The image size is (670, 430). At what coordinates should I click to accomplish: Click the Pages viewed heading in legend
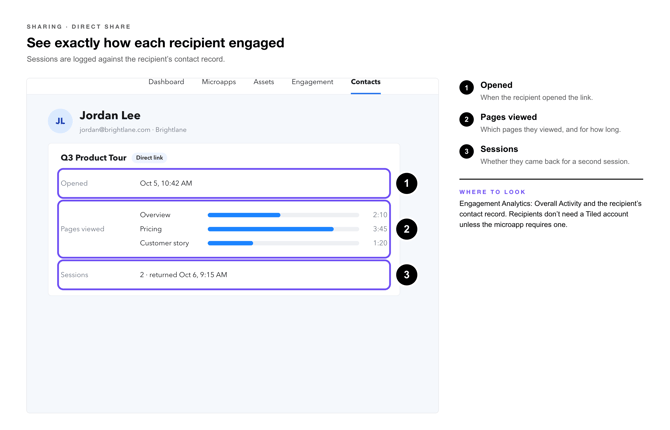click(x=508, y=117)
